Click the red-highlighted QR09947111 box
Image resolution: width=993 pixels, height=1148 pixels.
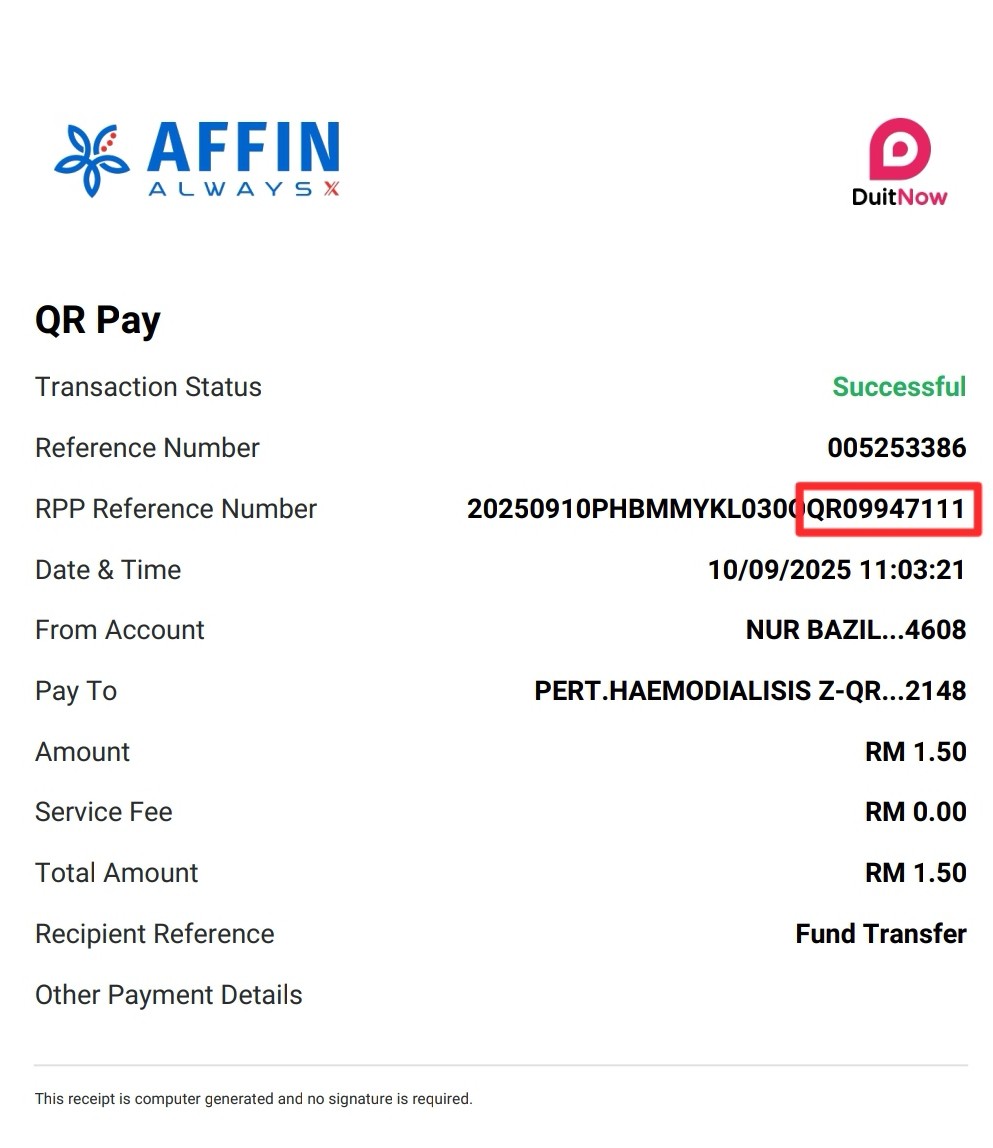tap(888, 509)
